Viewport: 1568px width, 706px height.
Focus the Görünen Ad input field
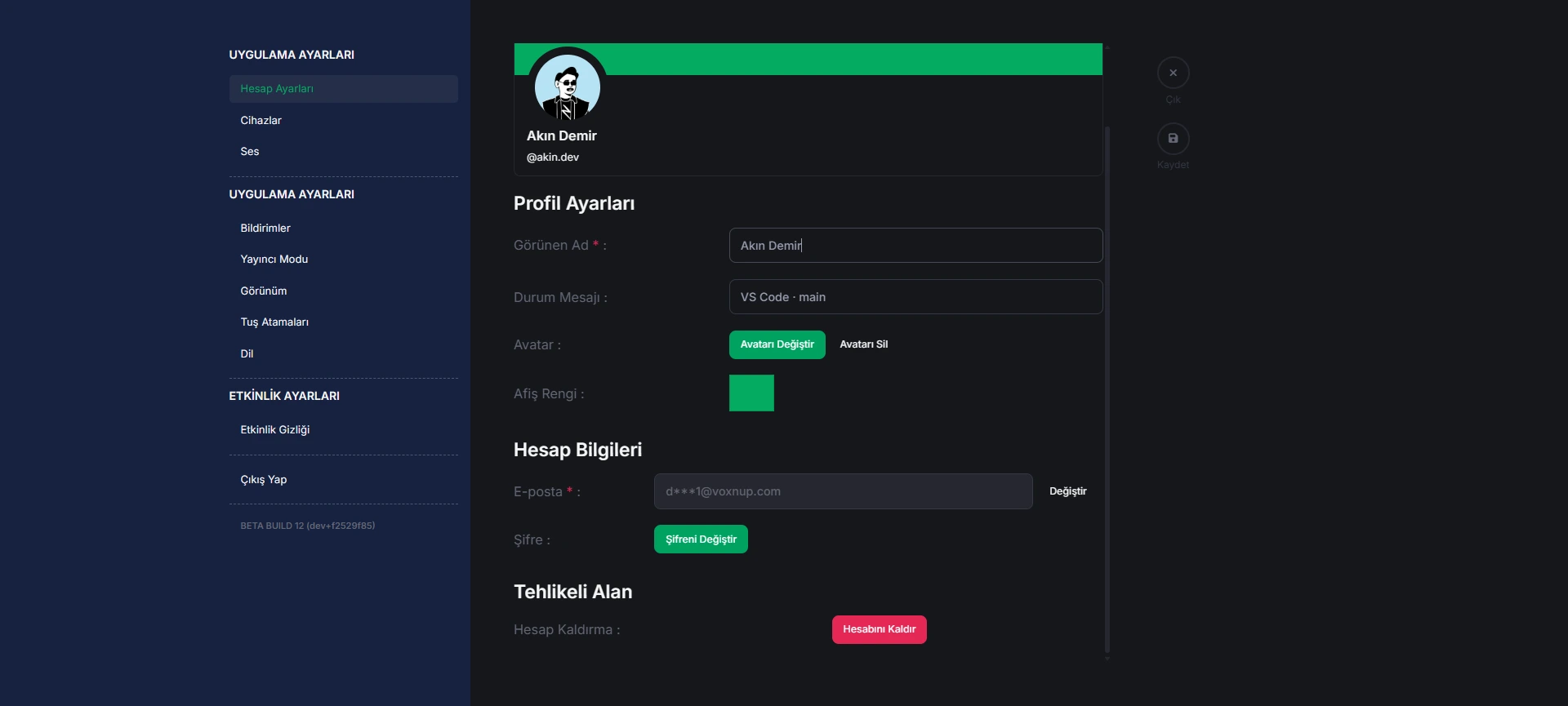pos(915,245)
